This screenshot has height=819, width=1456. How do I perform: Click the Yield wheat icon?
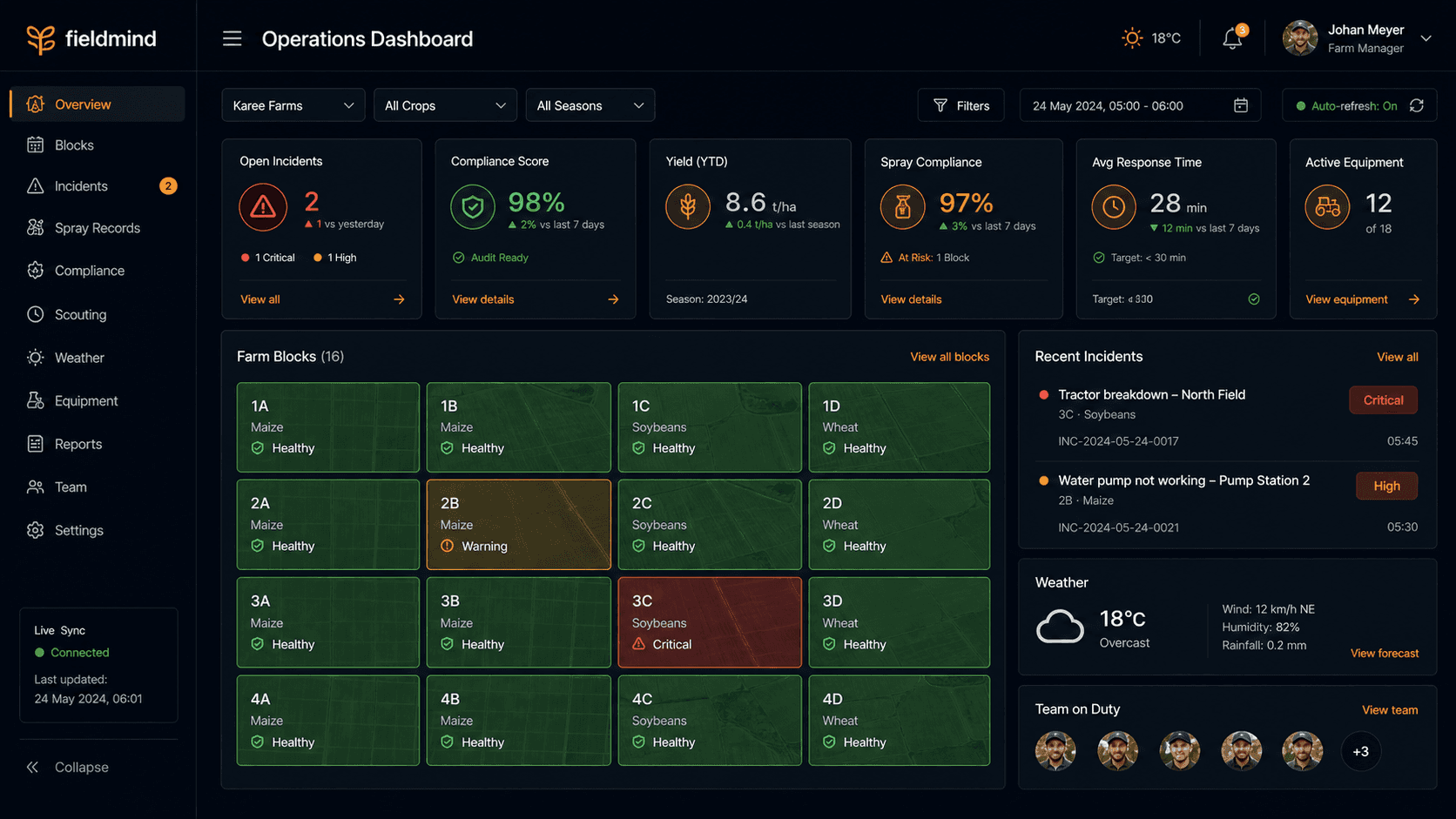[x=688, y=207]
